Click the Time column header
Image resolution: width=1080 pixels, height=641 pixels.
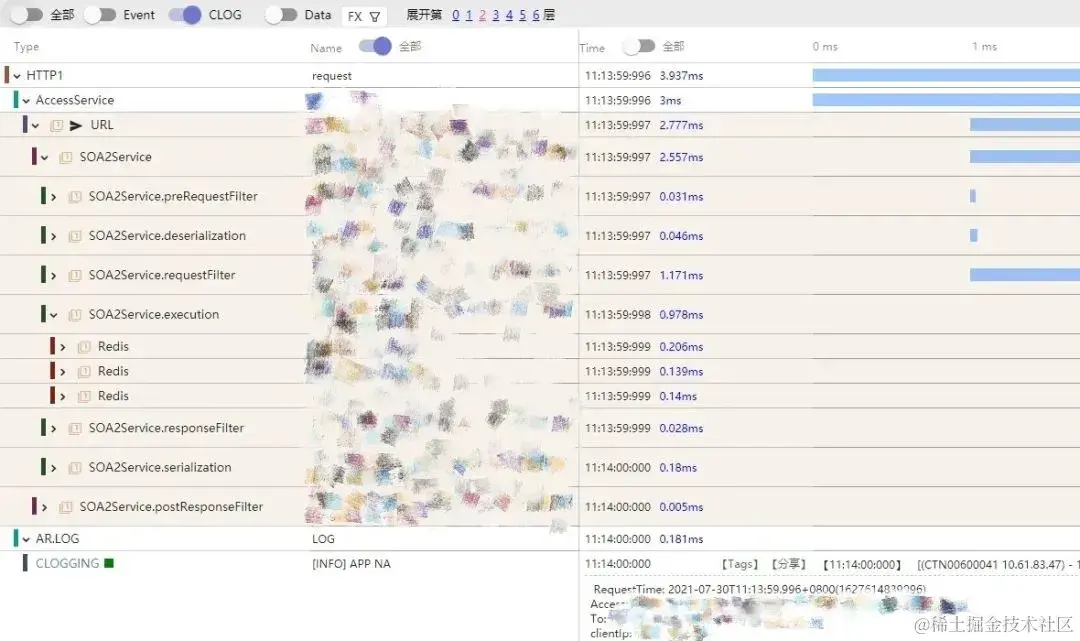592,48
